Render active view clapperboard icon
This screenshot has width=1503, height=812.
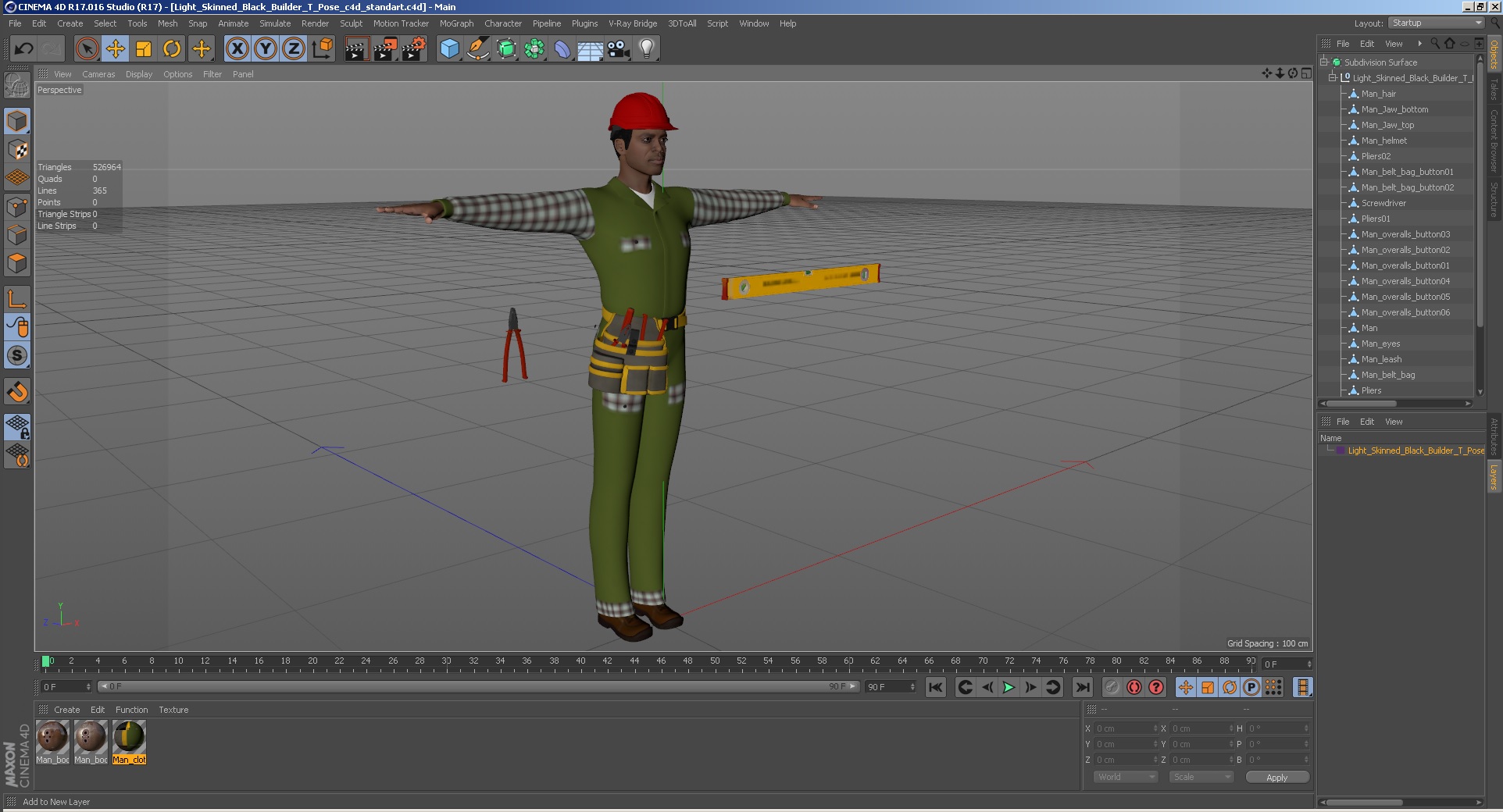(x=356, y=49)
